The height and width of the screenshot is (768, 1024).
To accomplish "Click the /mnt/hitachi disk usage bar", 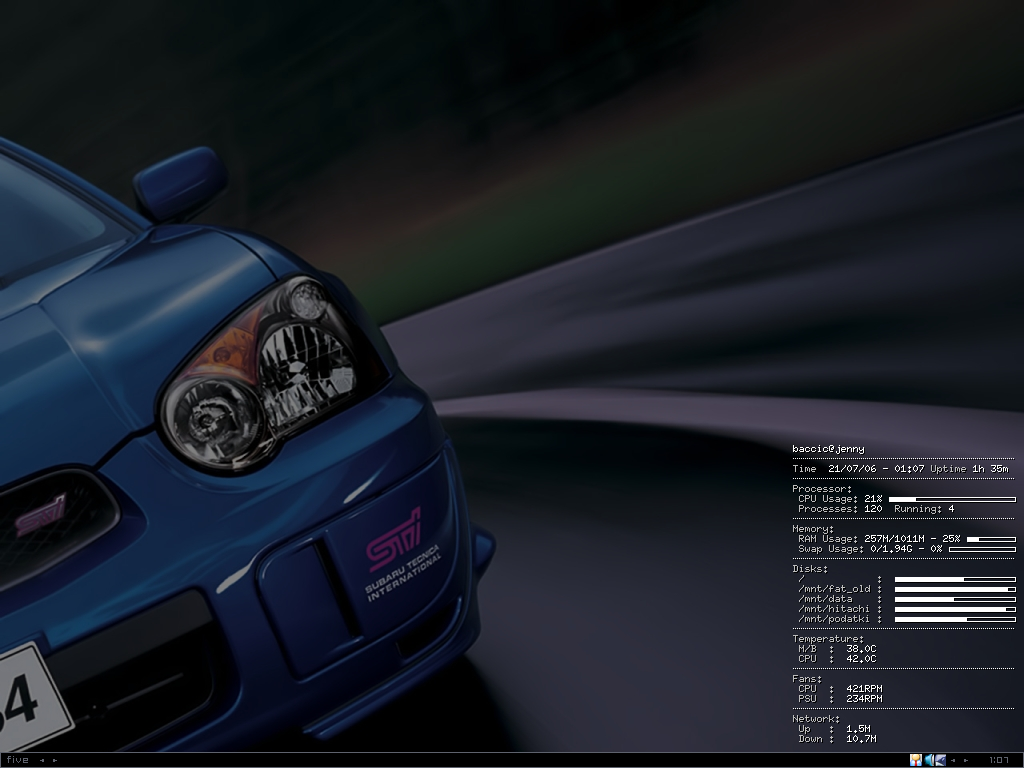I will click(955, 609).
